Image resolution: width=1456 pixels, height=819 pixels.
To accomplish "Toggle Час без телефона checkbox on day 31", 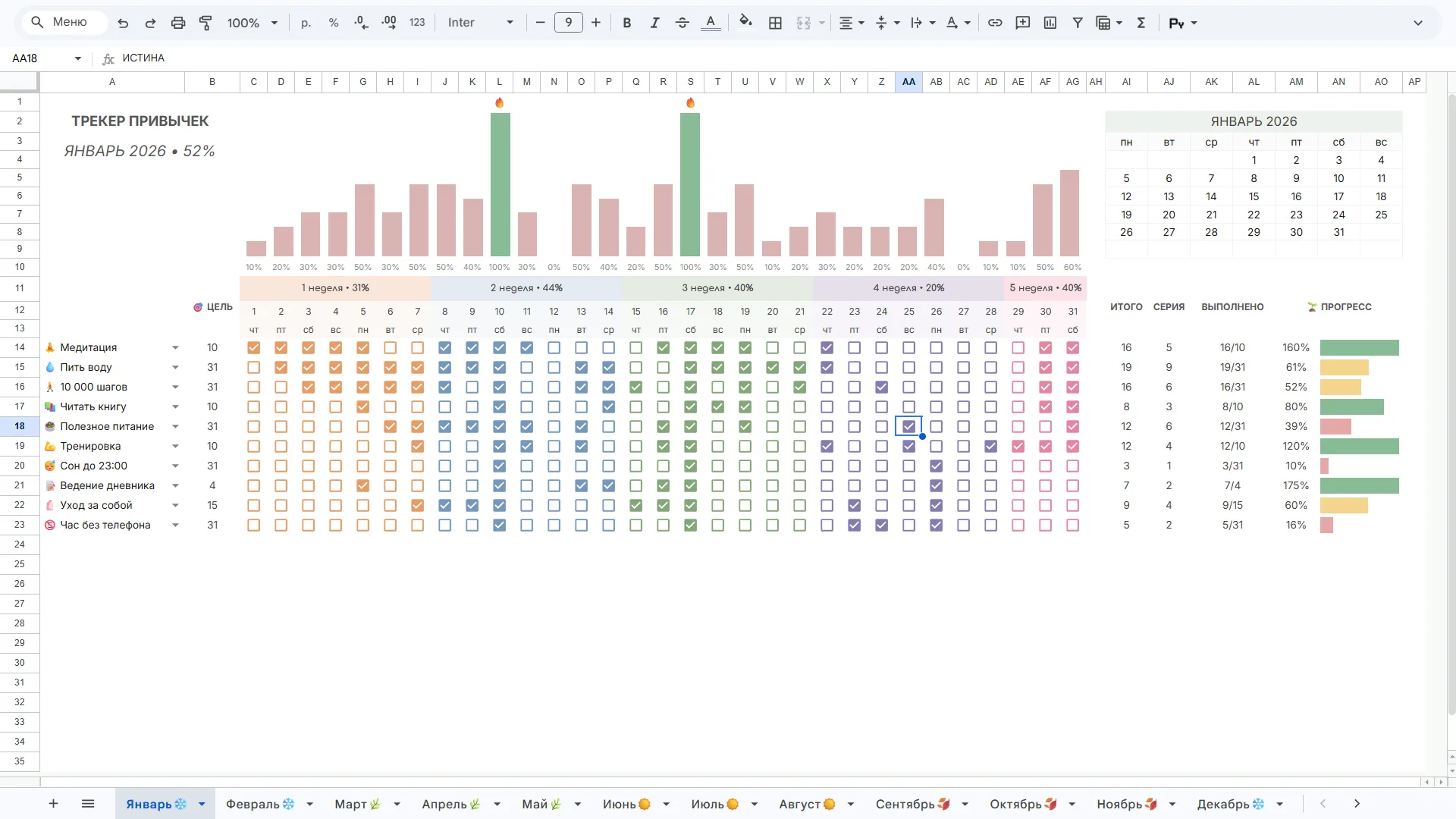I will [1073, 525].
